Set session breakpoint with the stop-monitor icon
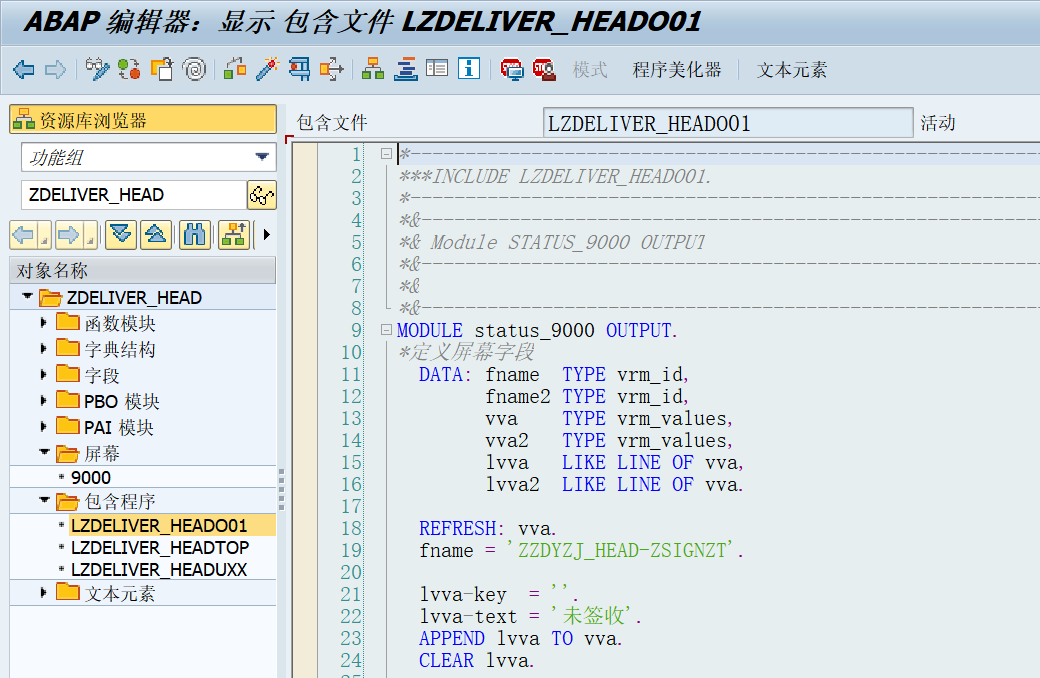The image size is (1040, 678). (x=511, y=69)
